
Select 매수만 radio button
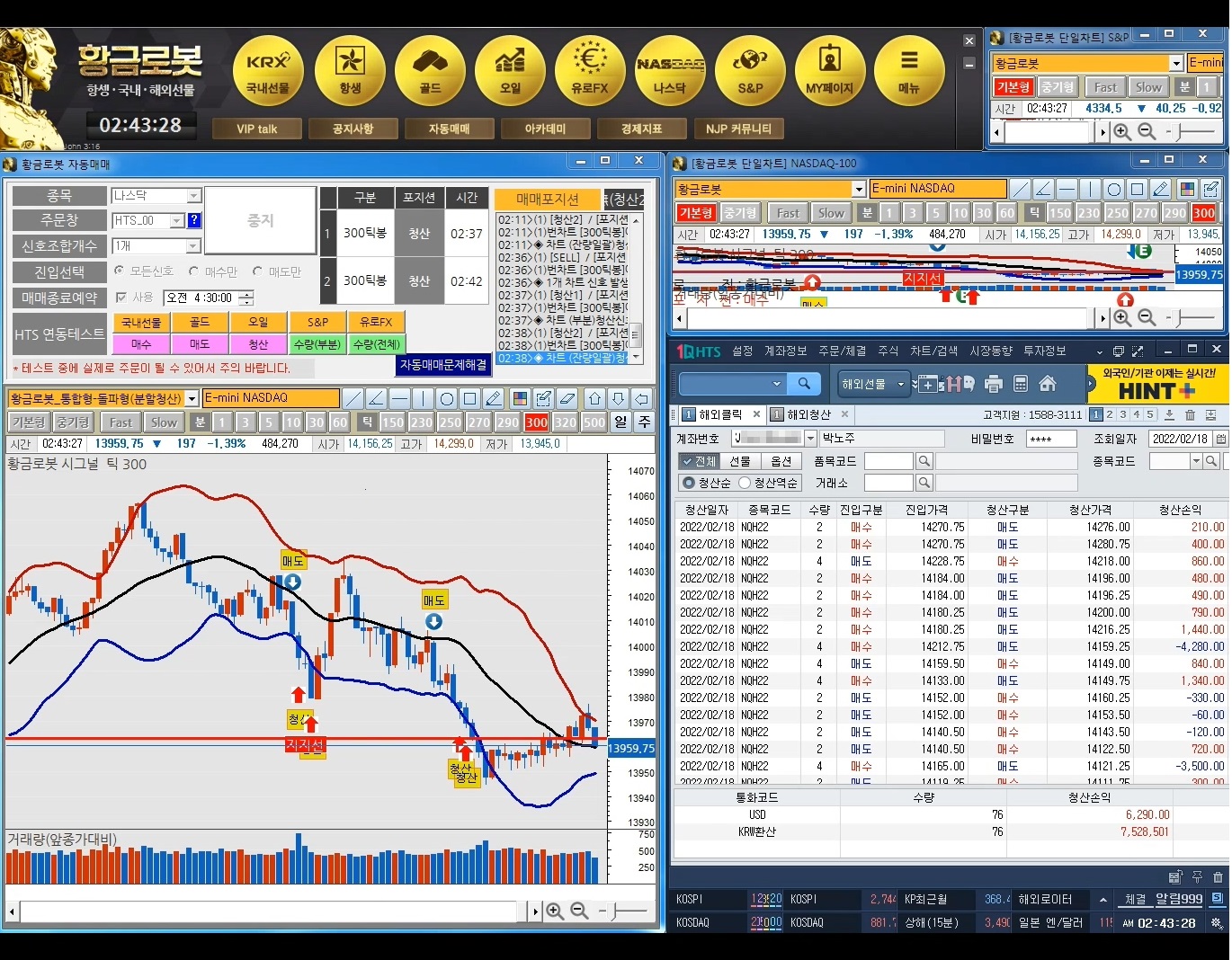click(x=193, y=271)
